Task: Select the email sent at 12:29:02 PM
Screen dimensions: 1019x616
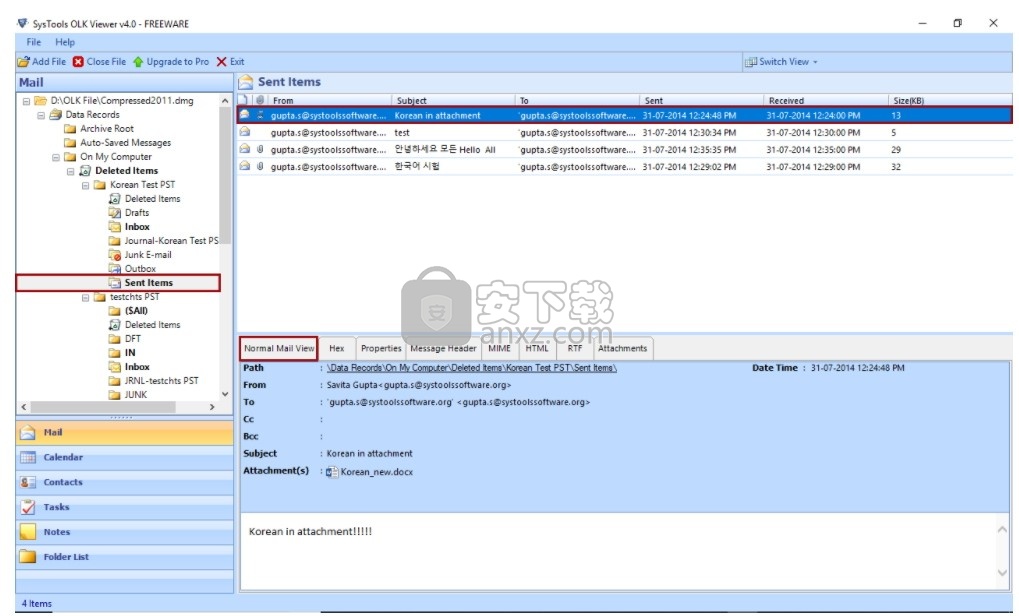Action: (625, 166)
